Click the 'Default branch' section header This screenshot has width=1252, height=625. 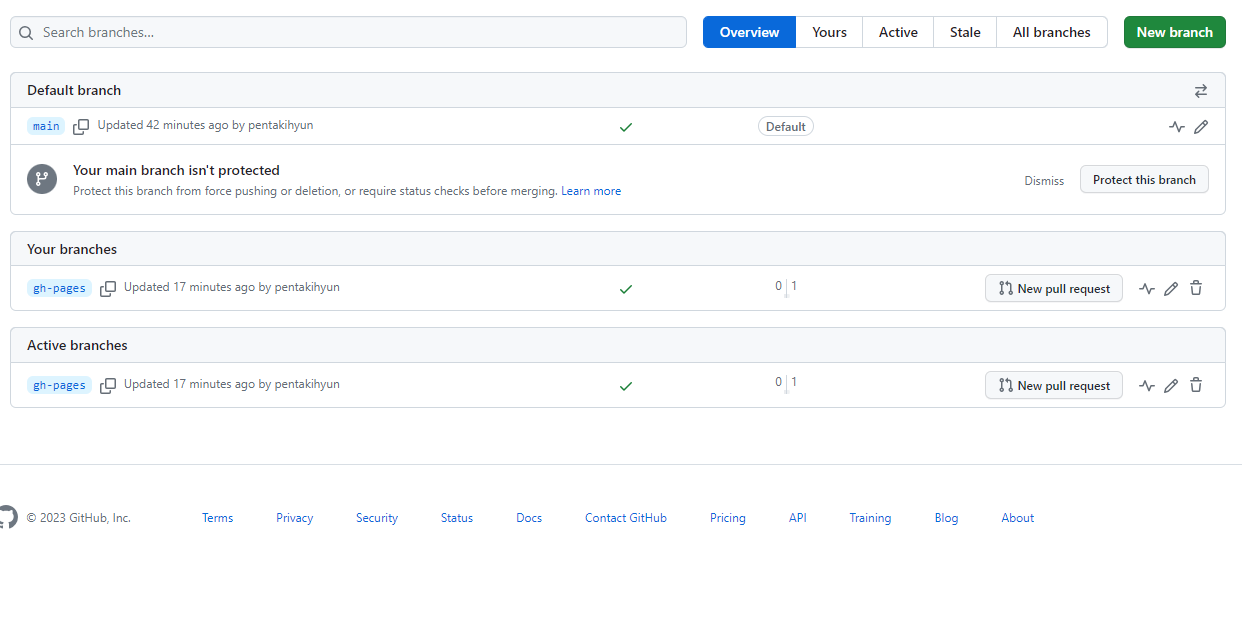(74, 90)
